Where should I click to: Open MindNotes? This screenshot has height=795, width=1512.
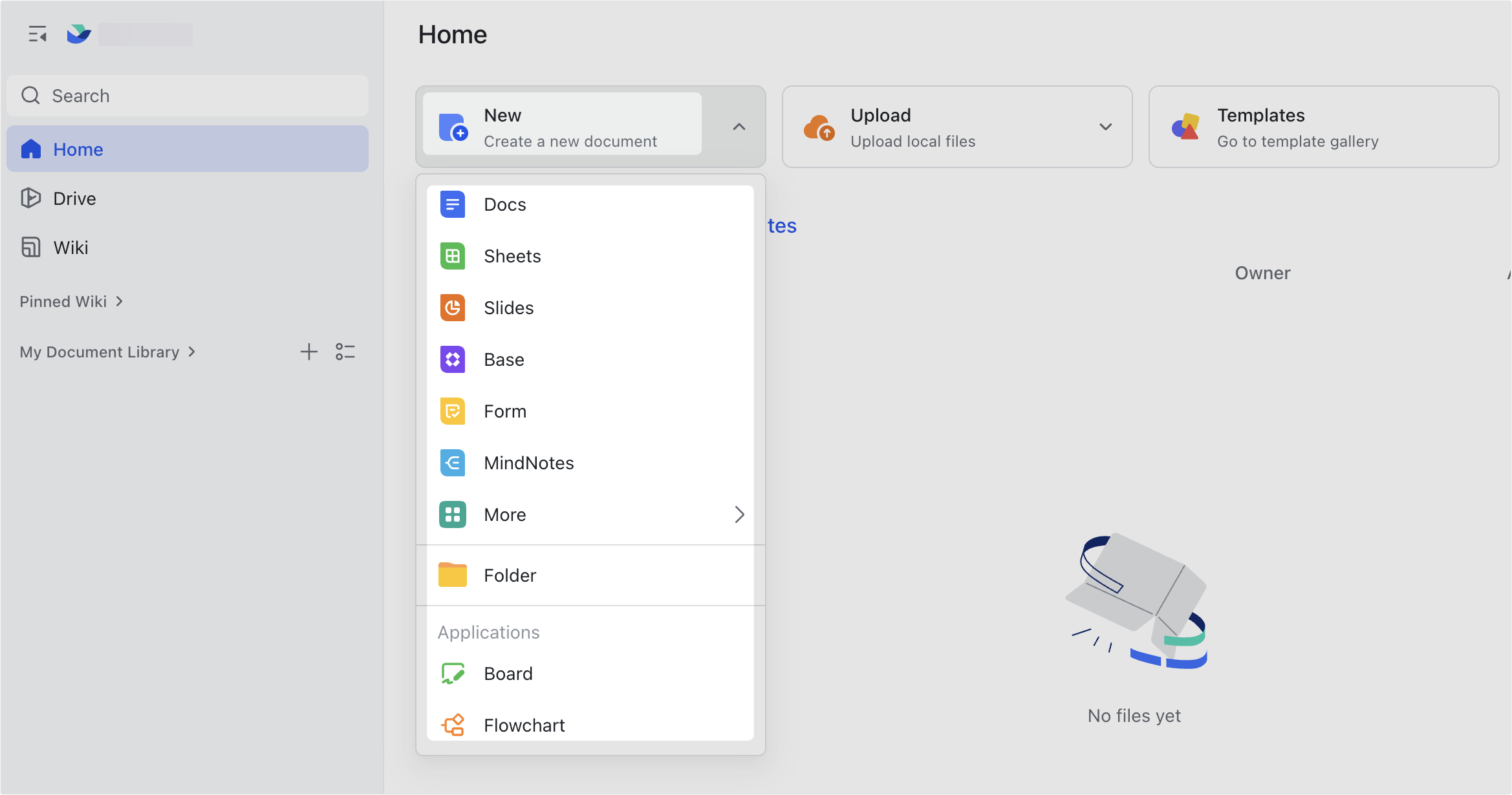point(528,463)
